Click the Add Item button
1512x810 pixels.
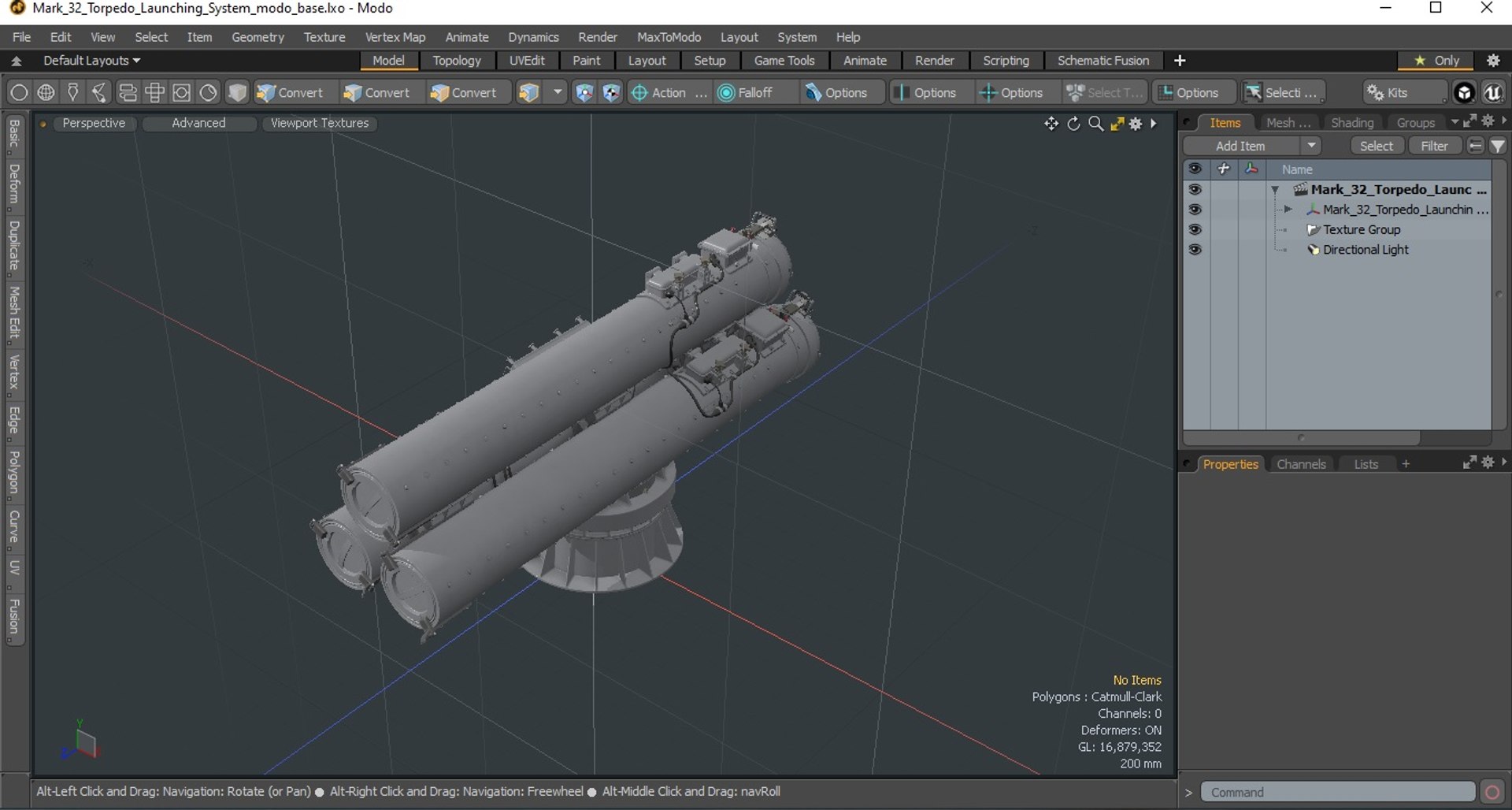point(1240,146)
